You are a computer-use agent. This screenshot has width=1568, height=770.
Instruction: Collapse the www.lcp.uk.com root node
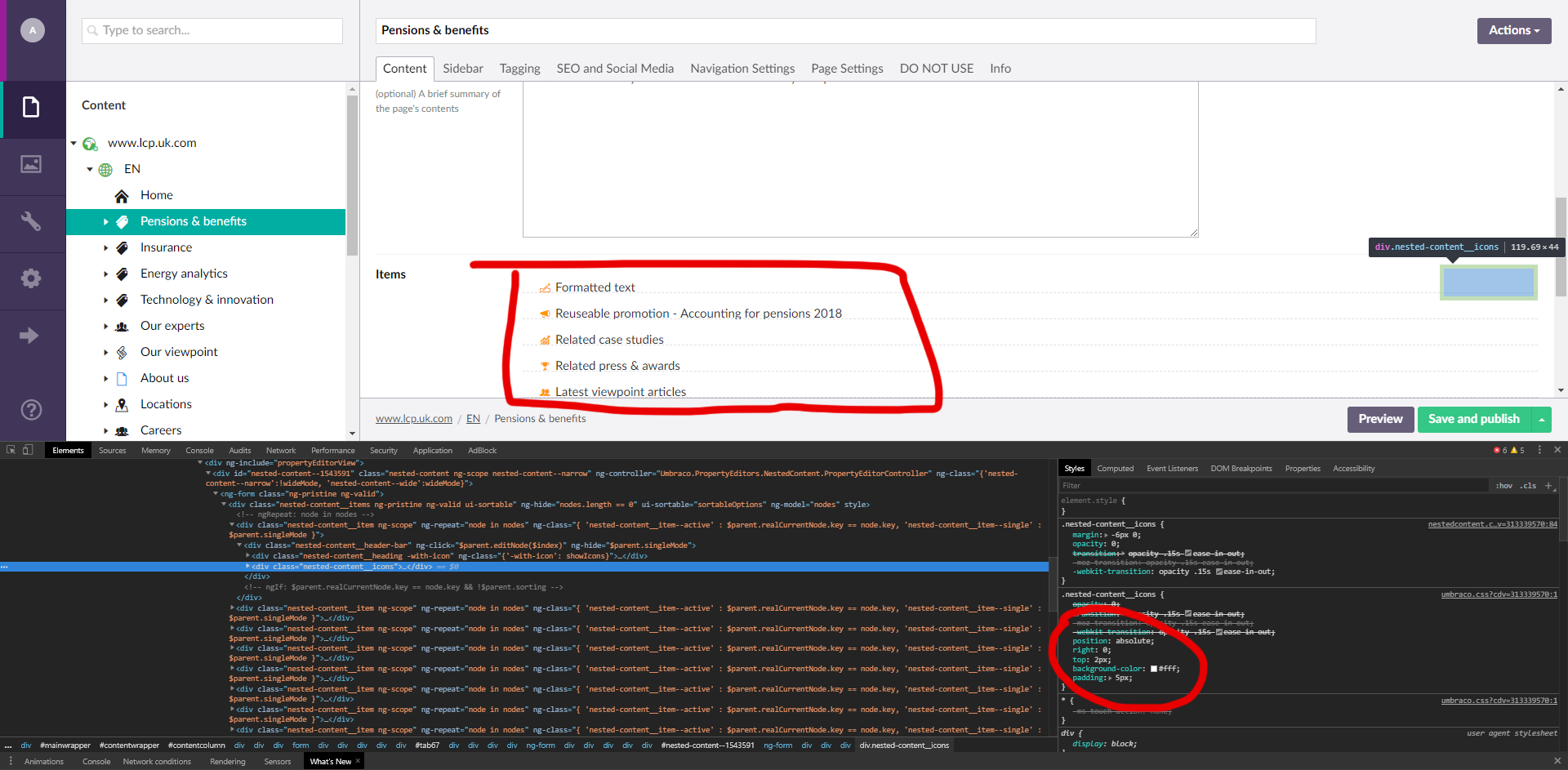(73, 144)
